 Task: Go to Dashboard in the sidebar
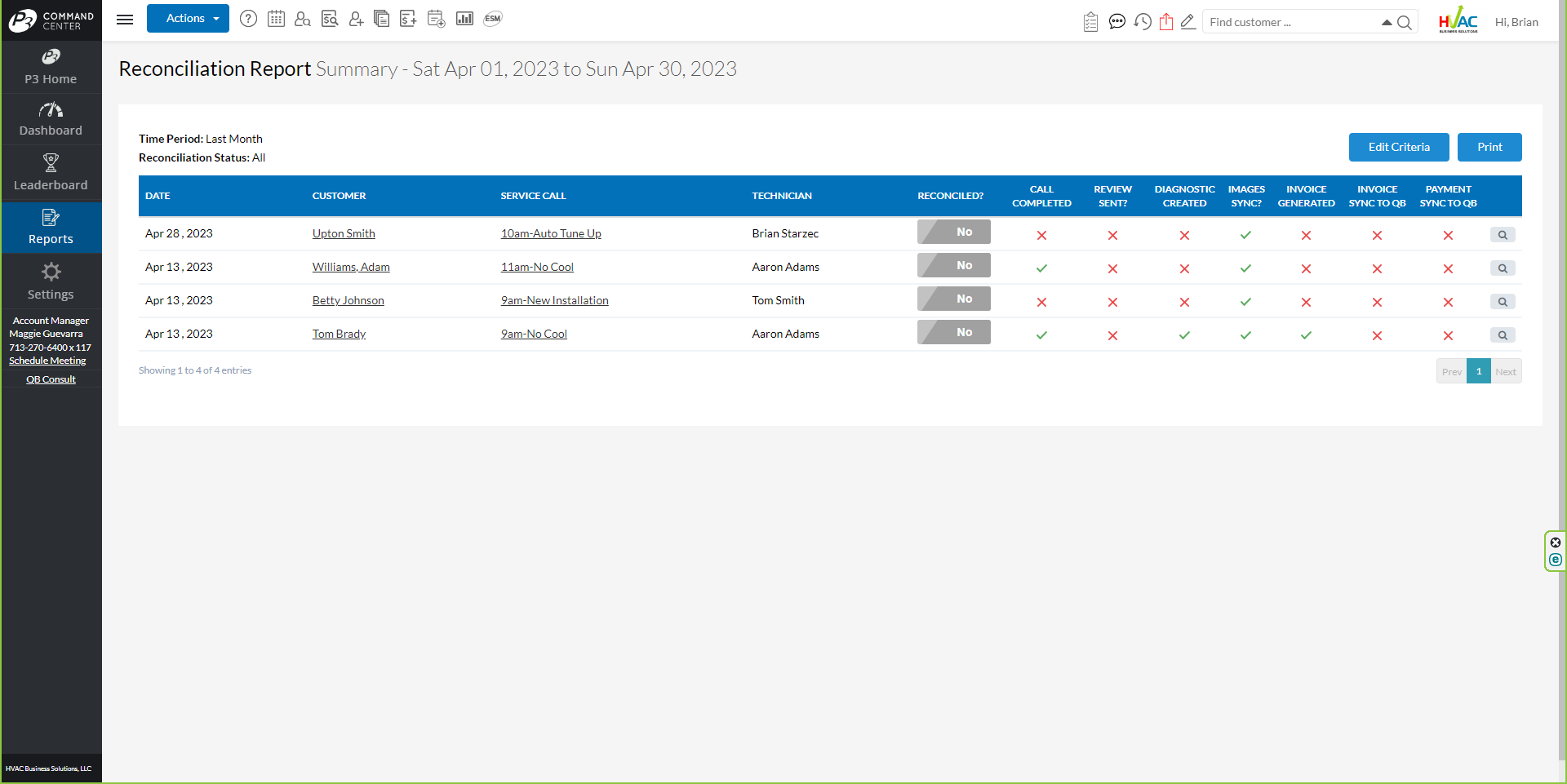coord(51,119)
